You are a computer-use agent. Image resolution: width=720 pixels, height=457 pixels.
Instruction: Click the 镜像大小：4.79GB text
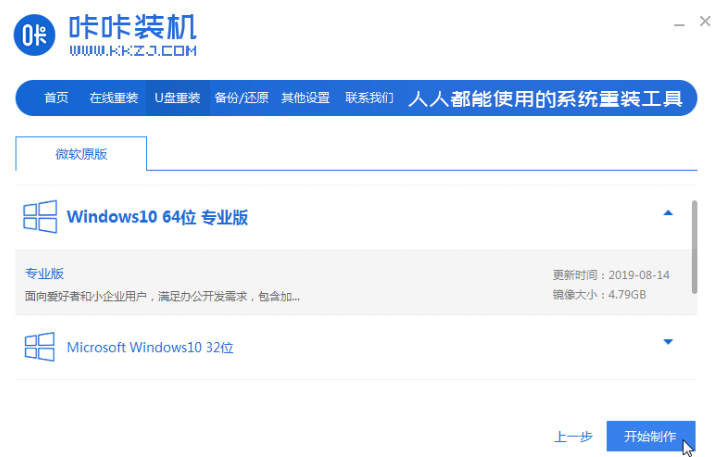pyautogui.click(x=599, y=294)
